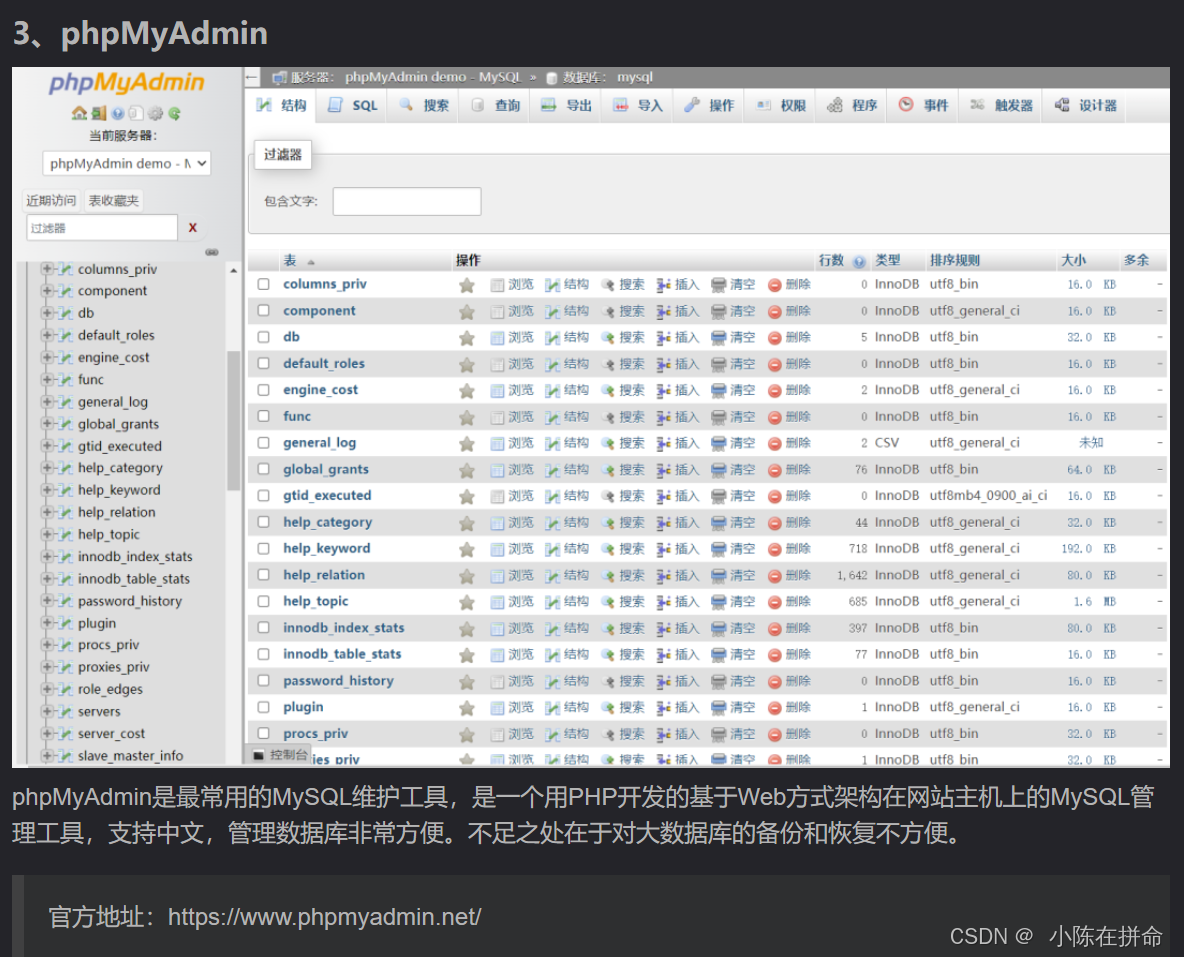This screenshot has width=1184, height=957.
Task: Tick the general_log checkbox
Action: click(x=264, y=443)
